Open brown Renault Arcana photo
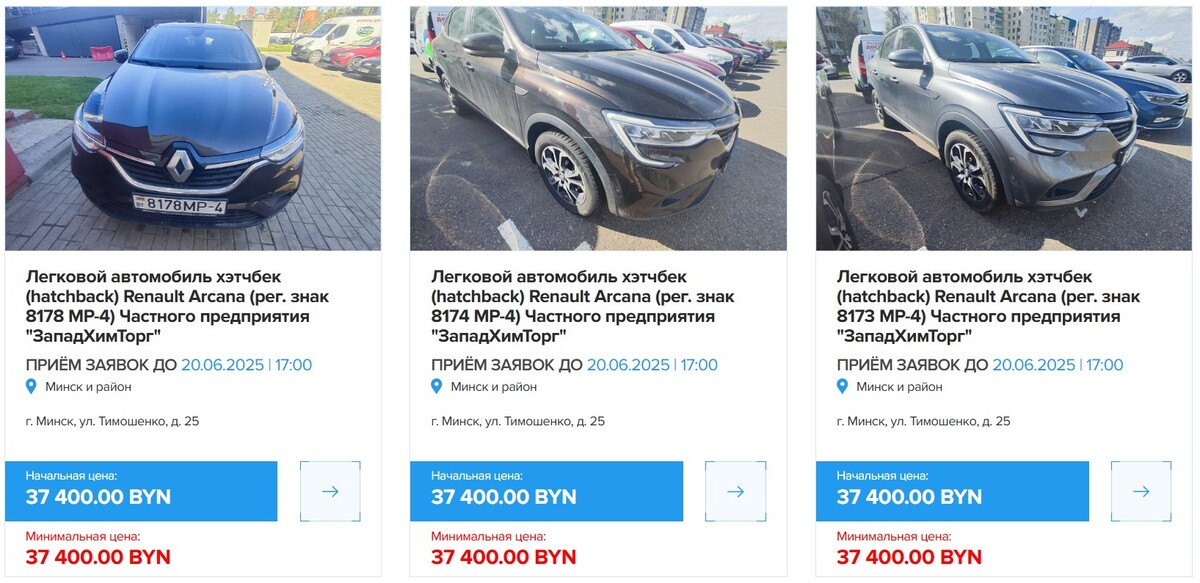1200x583 pixels. 598,129
